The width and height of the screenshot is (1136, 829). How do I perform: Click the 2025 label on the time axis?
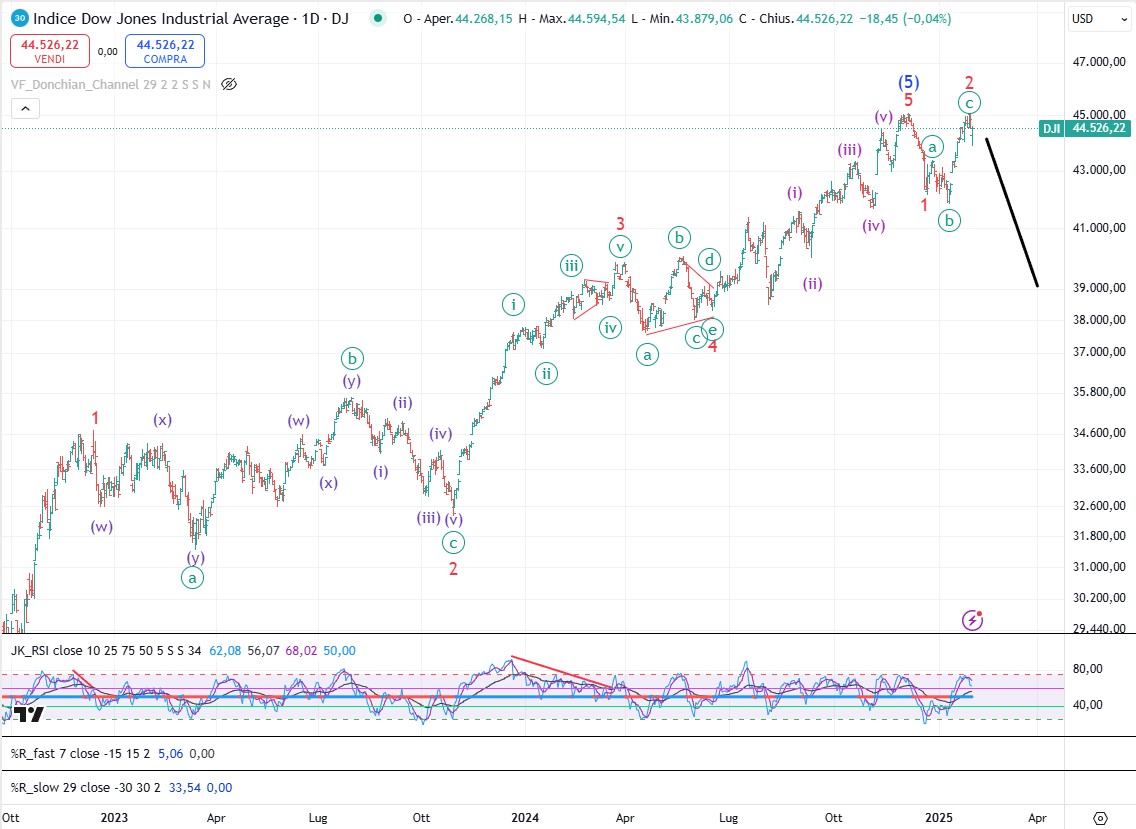tap(939, 818)
